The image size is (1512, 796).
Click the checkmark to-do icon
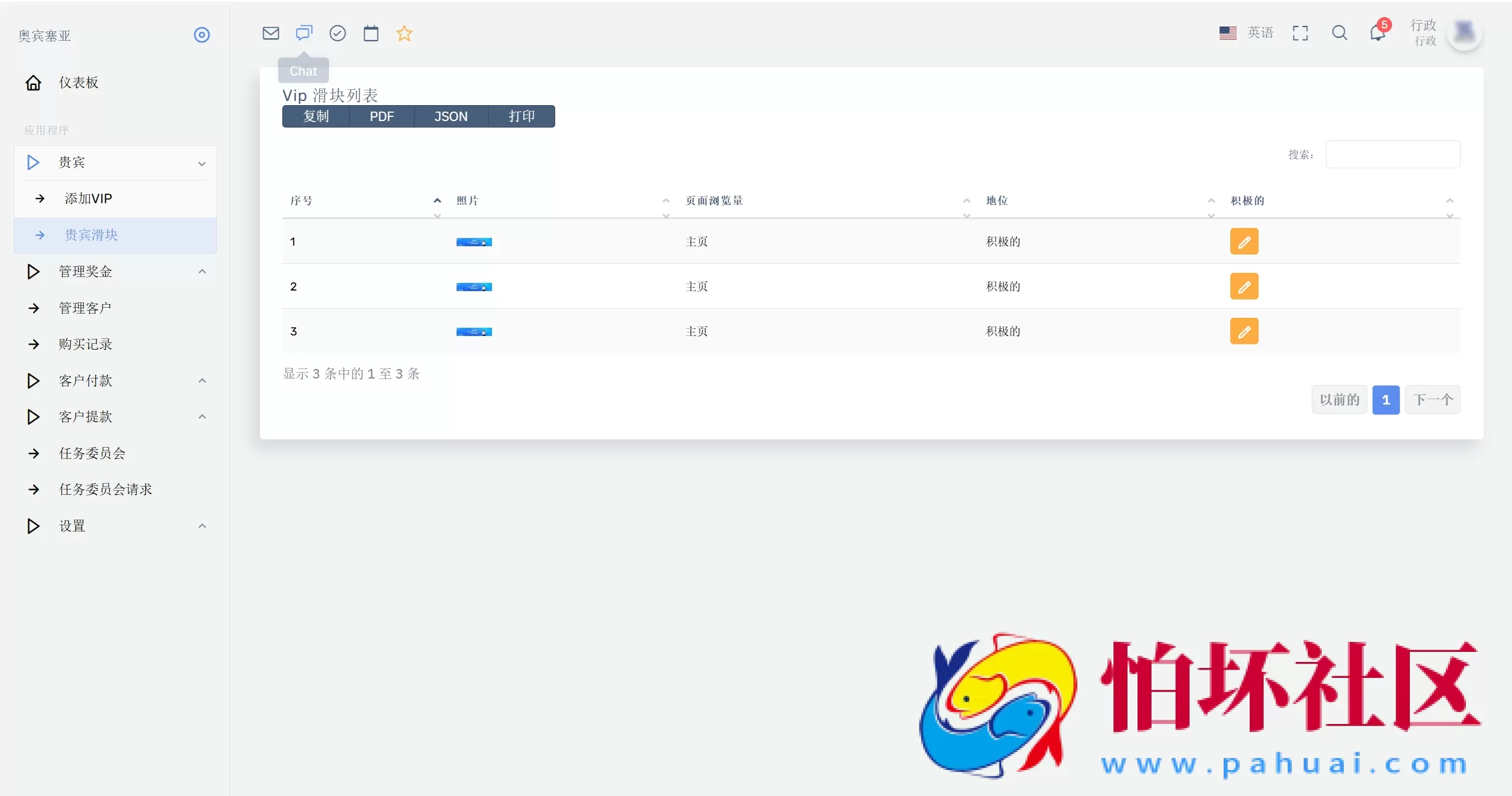point(337,33)
